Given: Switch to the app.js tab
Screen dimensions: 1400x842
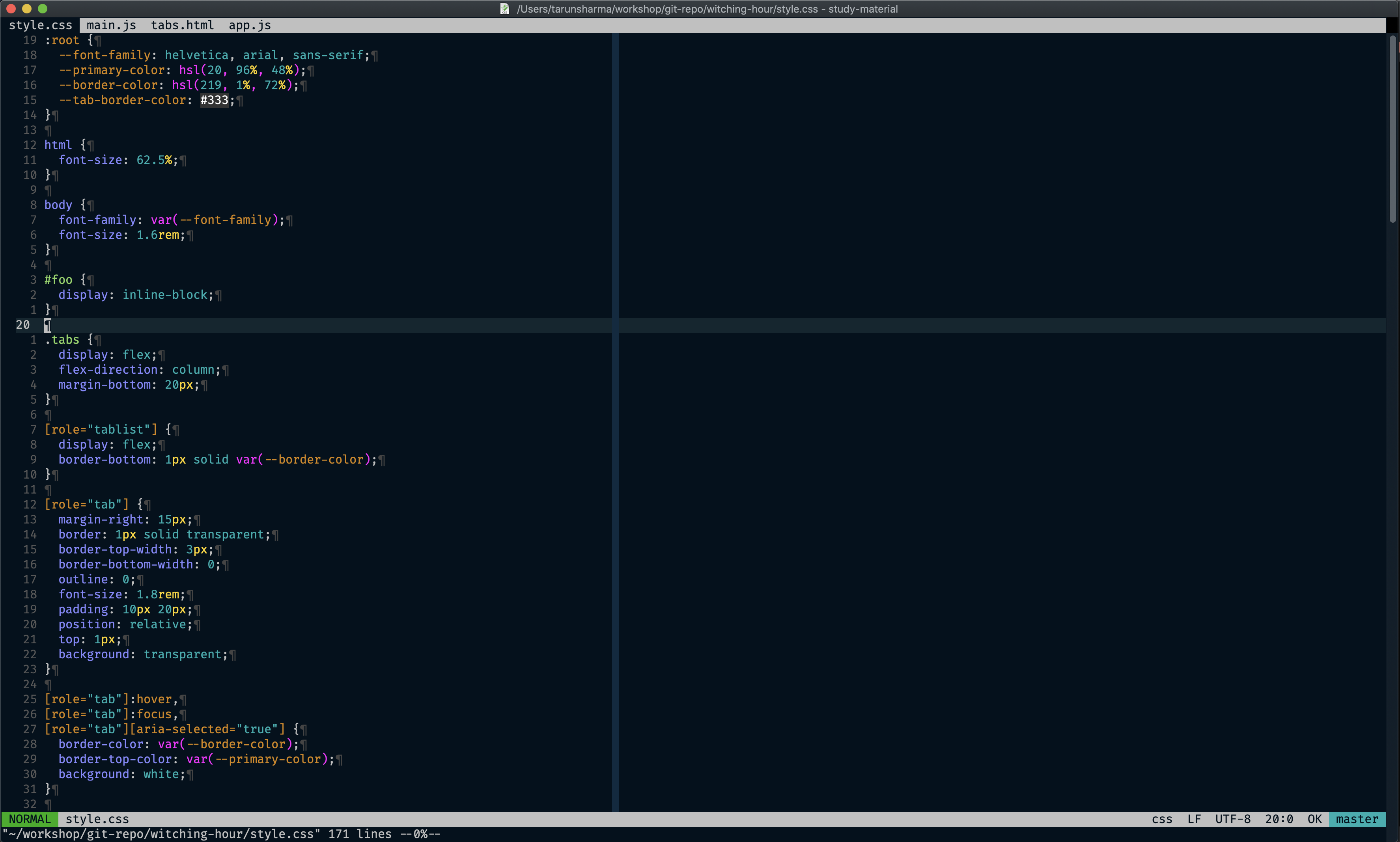Looking at the screenshot, I should 250,25.
